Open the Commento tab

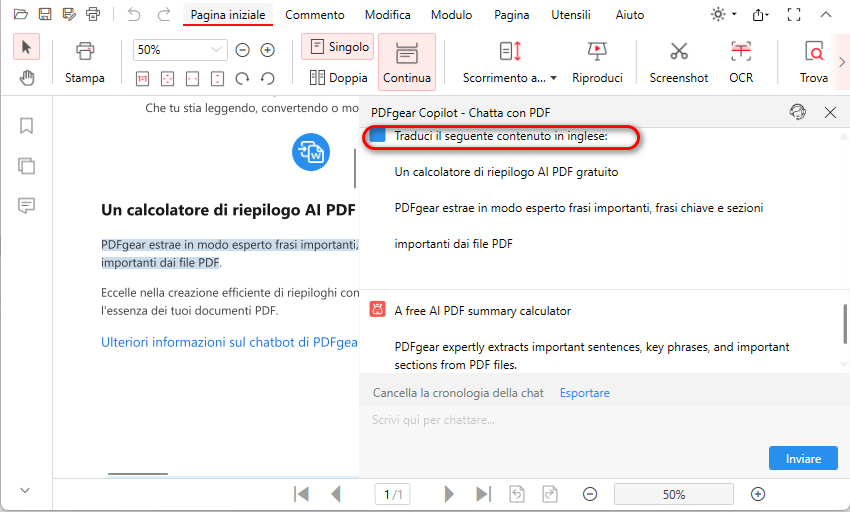point(315,15)
